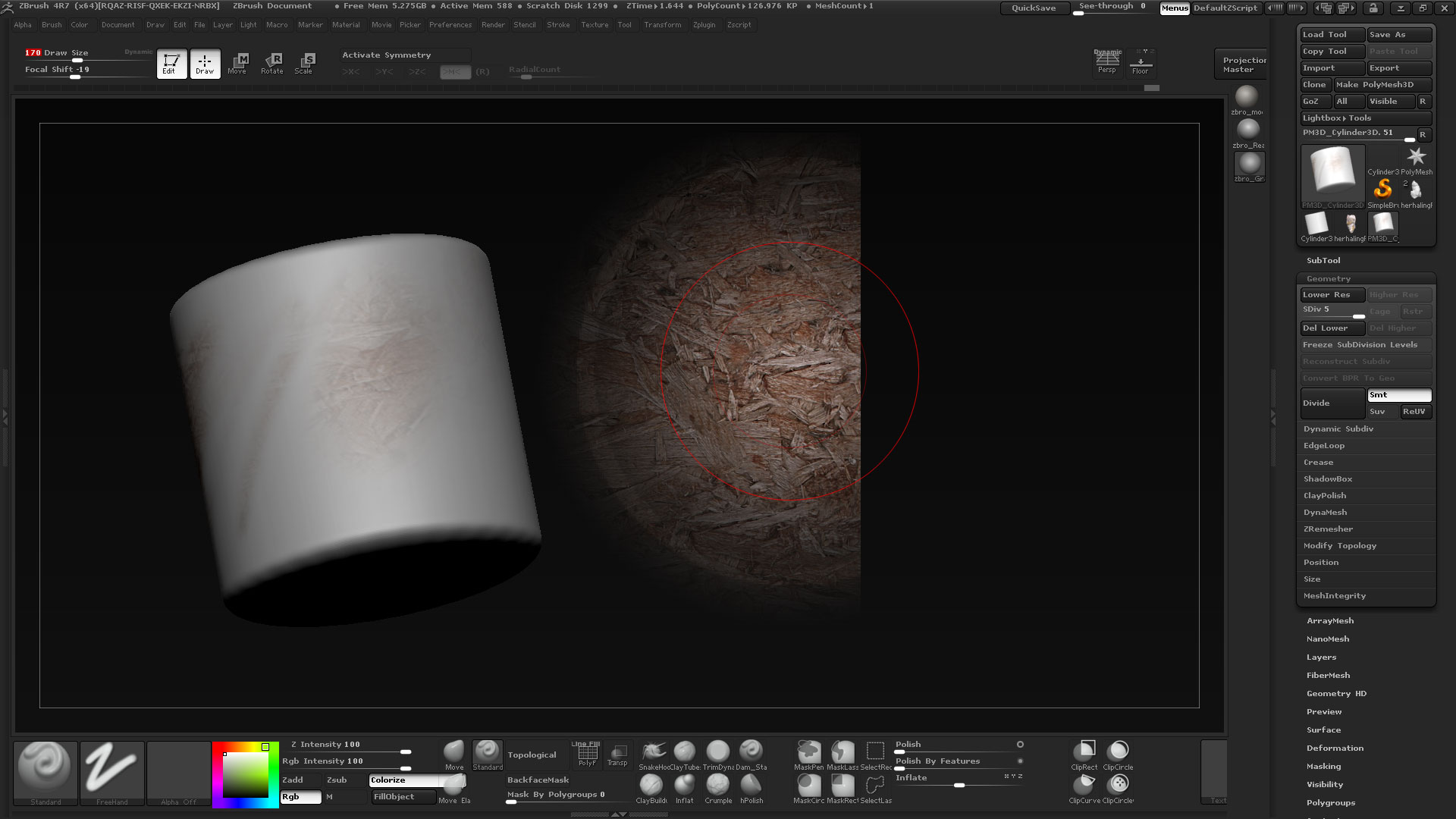Toggle Transp transparency mode

pyautogui.click(x=617, y=754)
